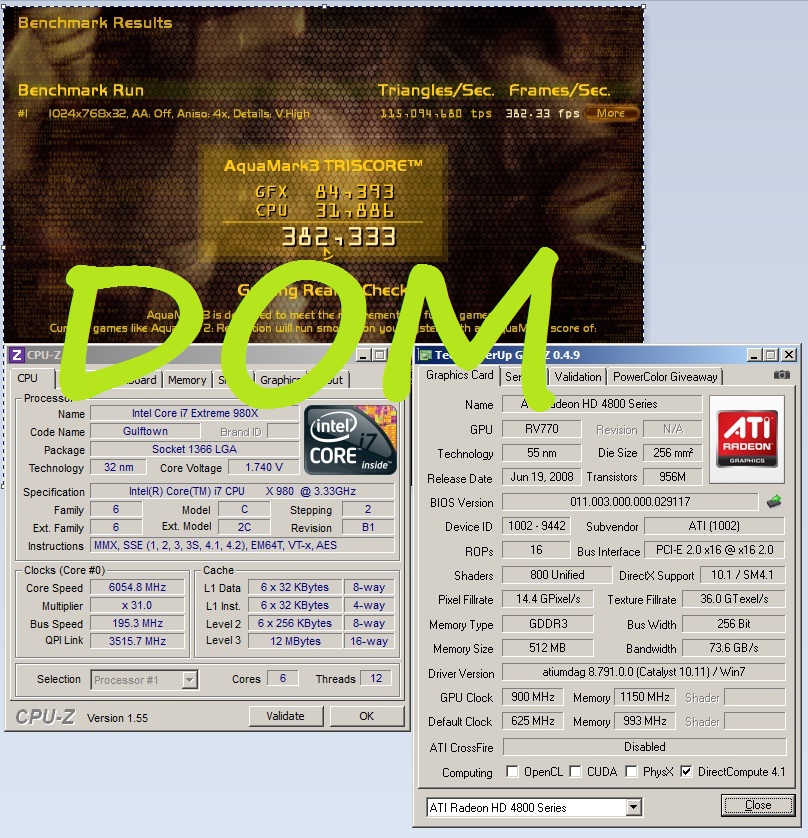Click the Intel Core i7 logo

click(x=350, y=440)
